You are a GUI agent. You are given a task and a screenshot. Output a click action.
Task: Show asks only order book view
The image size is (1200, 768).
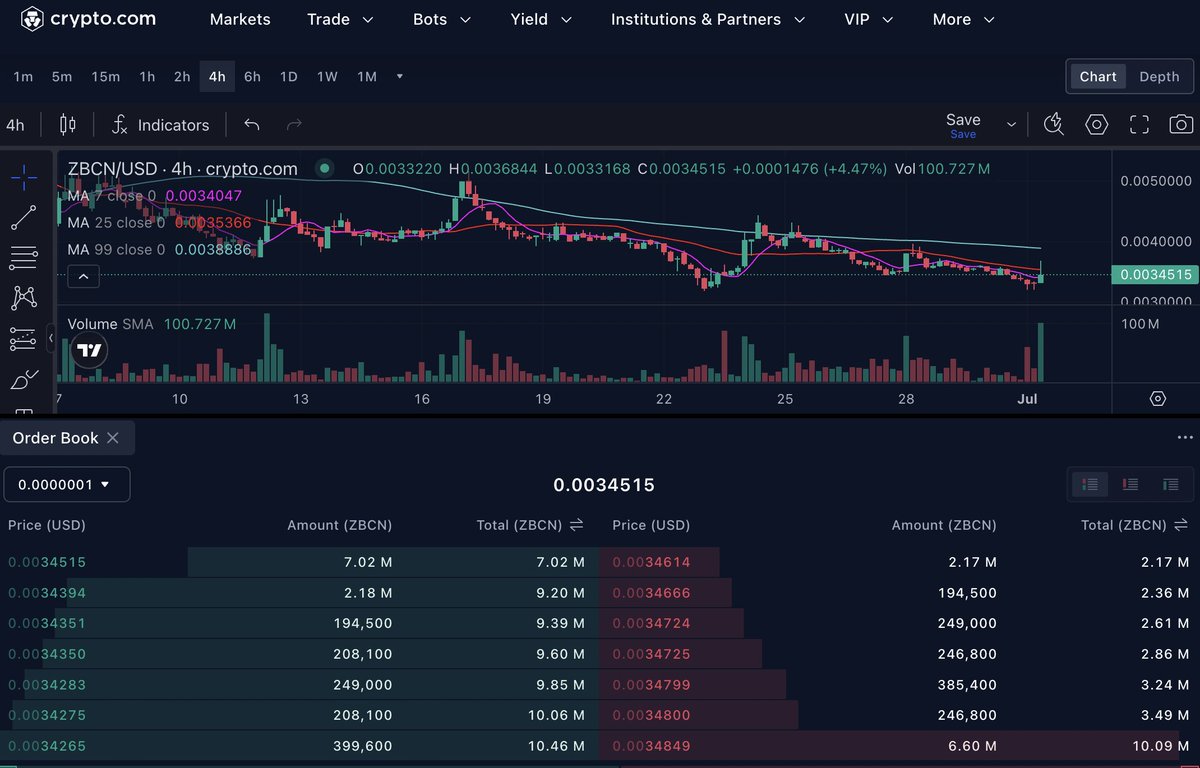coord(1130,484)
